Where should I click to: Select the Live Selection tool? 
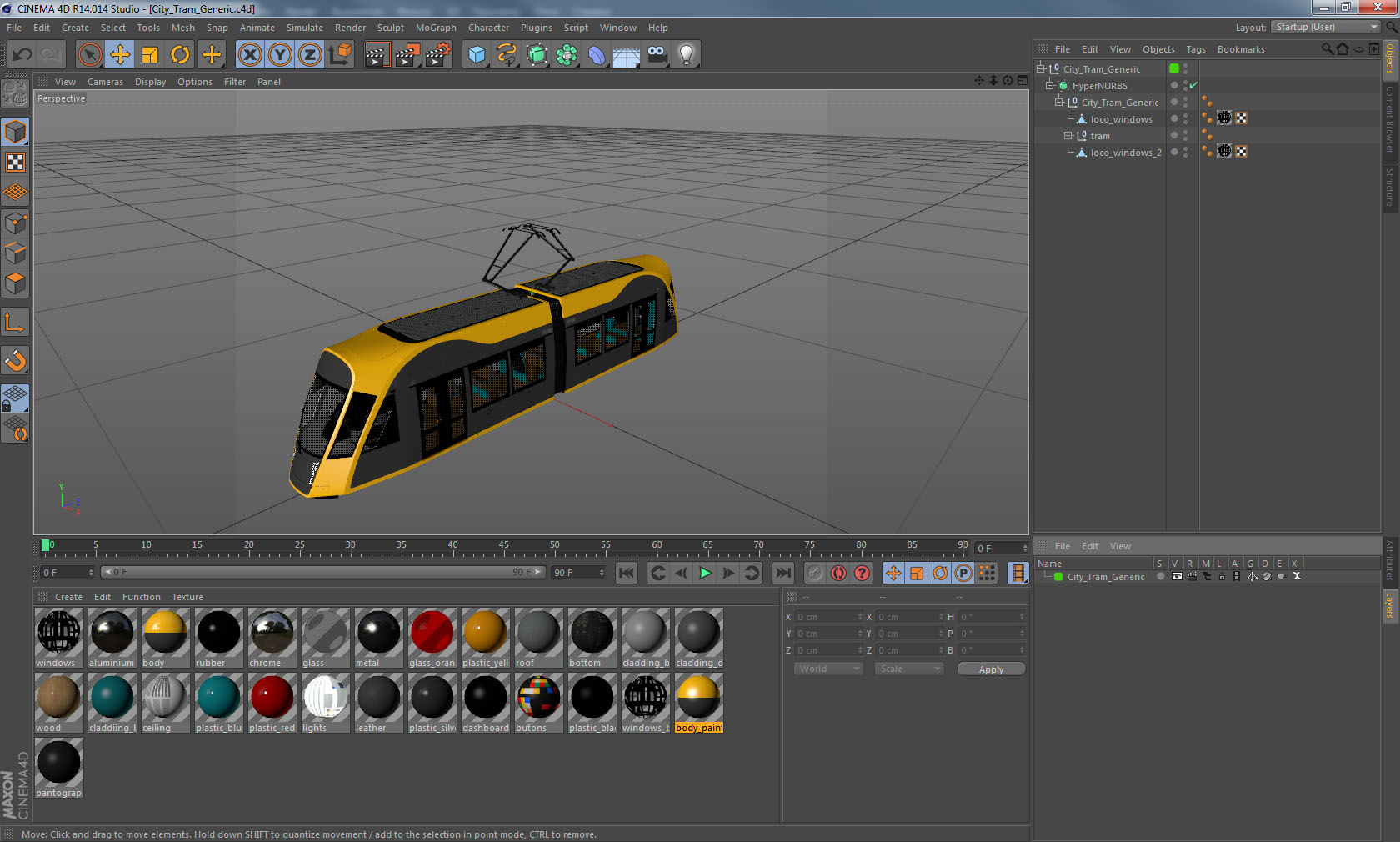[x=89, y=55]
